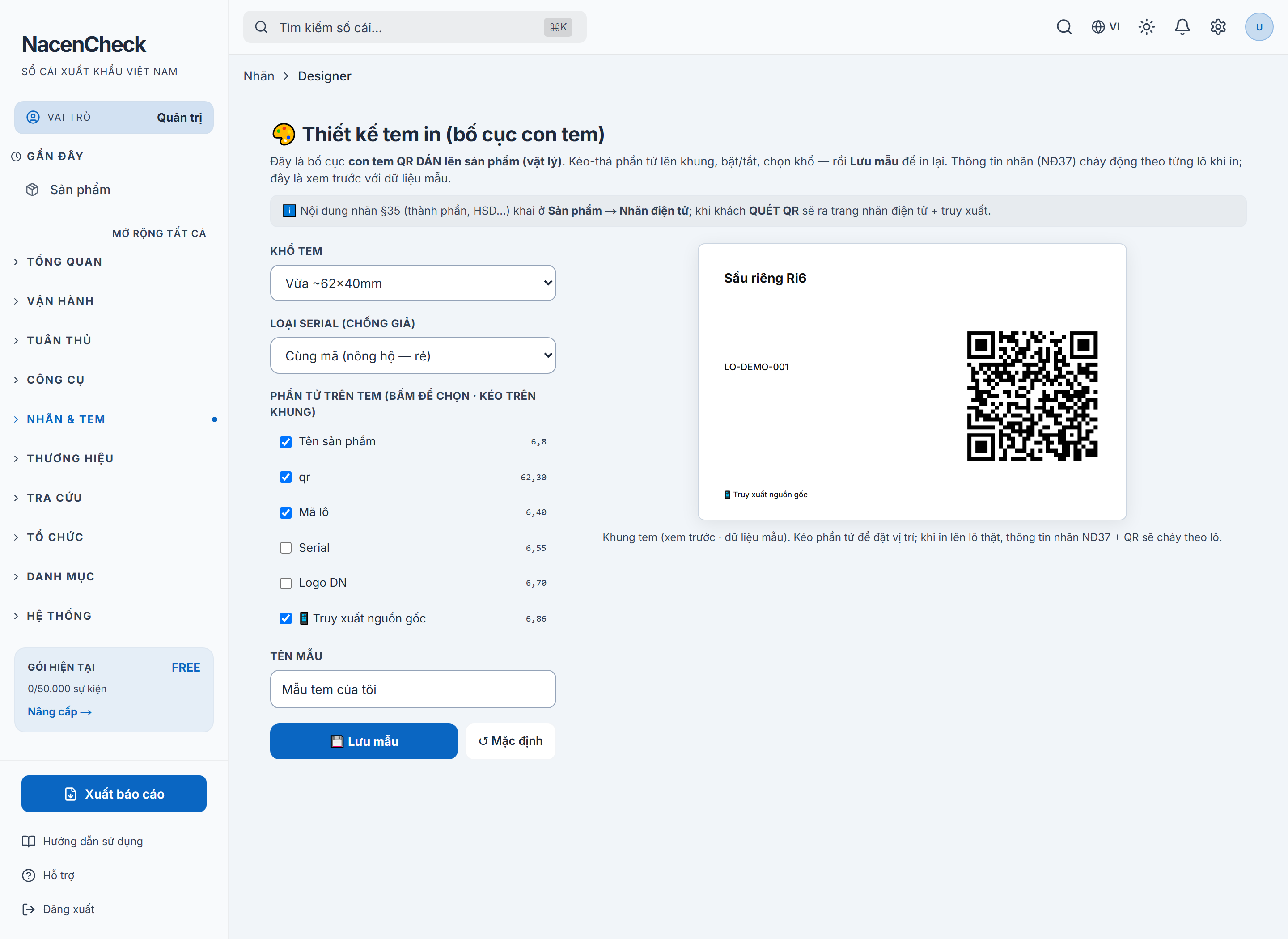Go to Nhãn breadcrumb
The height and width of the screenshot is (939, 1288).
(x=258, y=76)
